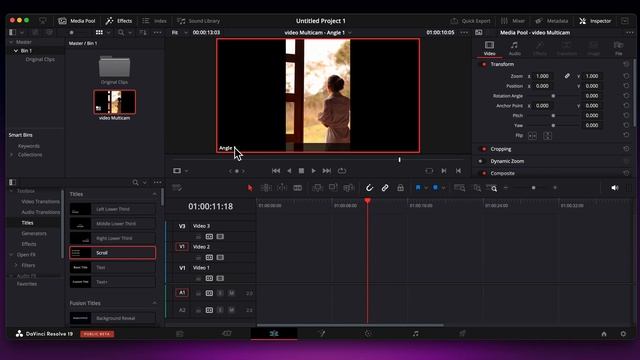Collapse the Master bin tree
Image resolution: width=640 pixels, height=360 pixels.
(x=11, y=42)
